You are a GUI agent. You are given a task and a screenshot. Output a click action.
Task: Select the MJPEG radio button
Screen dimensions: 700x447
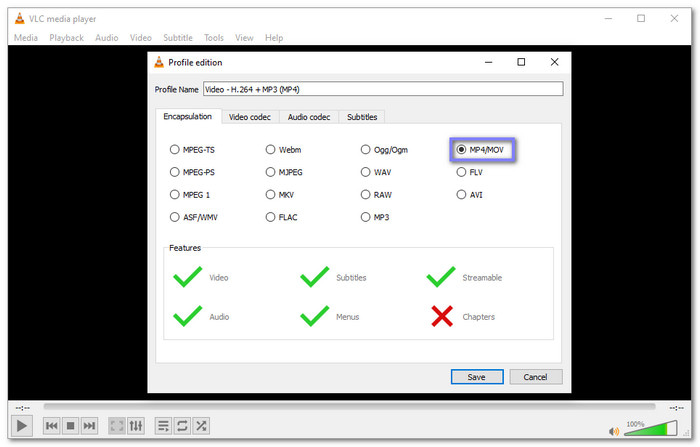click(x=270, y=172)
